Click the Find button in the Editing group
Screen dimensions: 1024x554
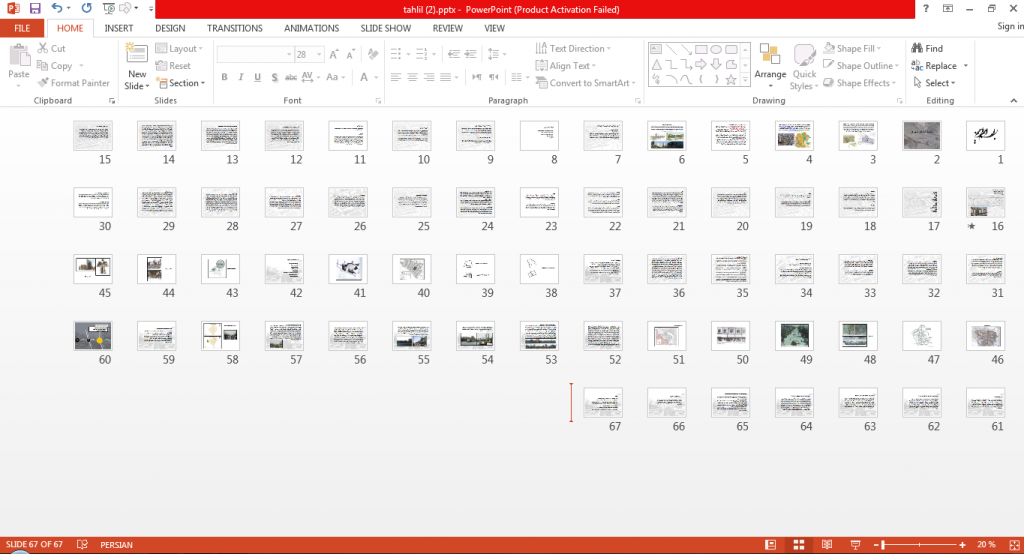(x=927, y=48)
